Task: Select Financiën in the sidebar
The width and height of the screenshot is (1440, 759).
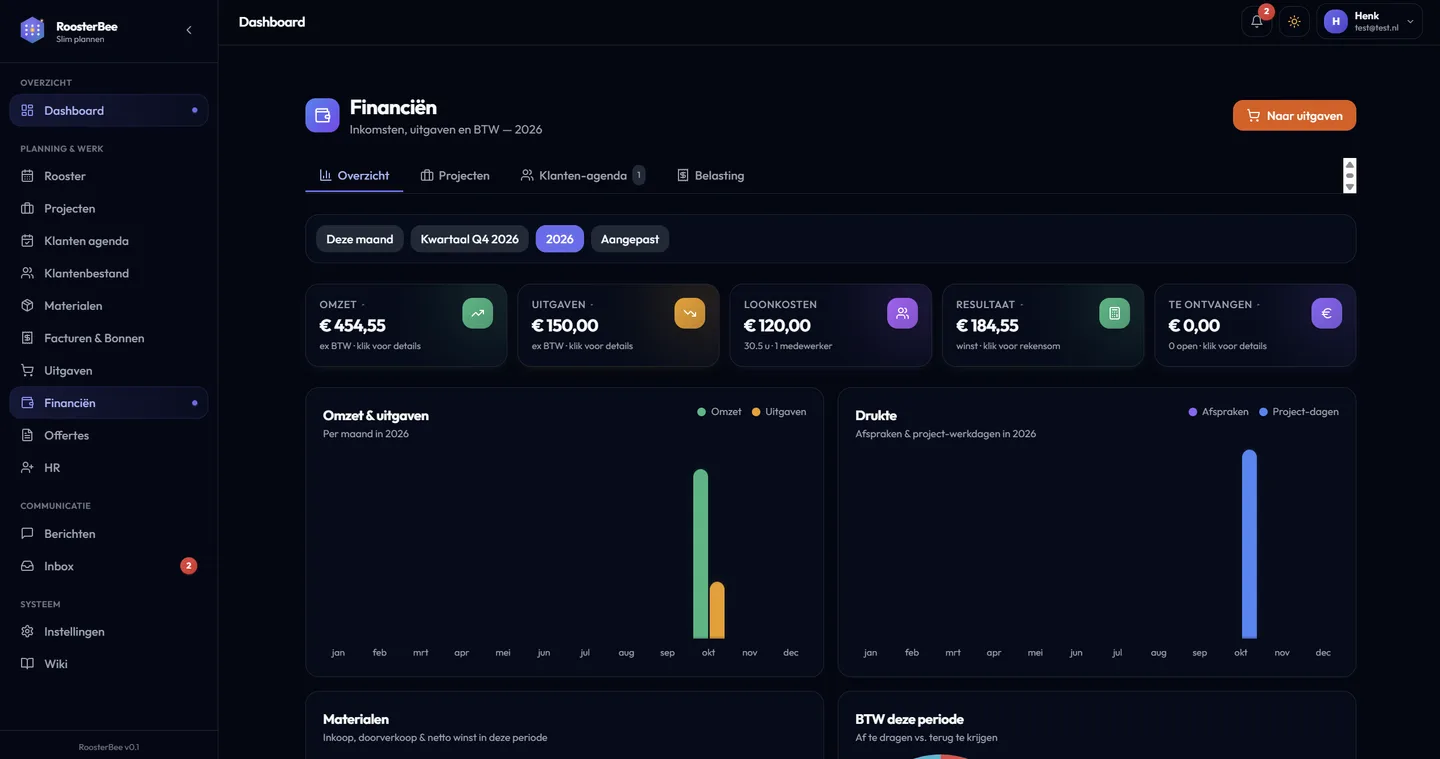Action: pyautogui.click(x=109, y=403)
